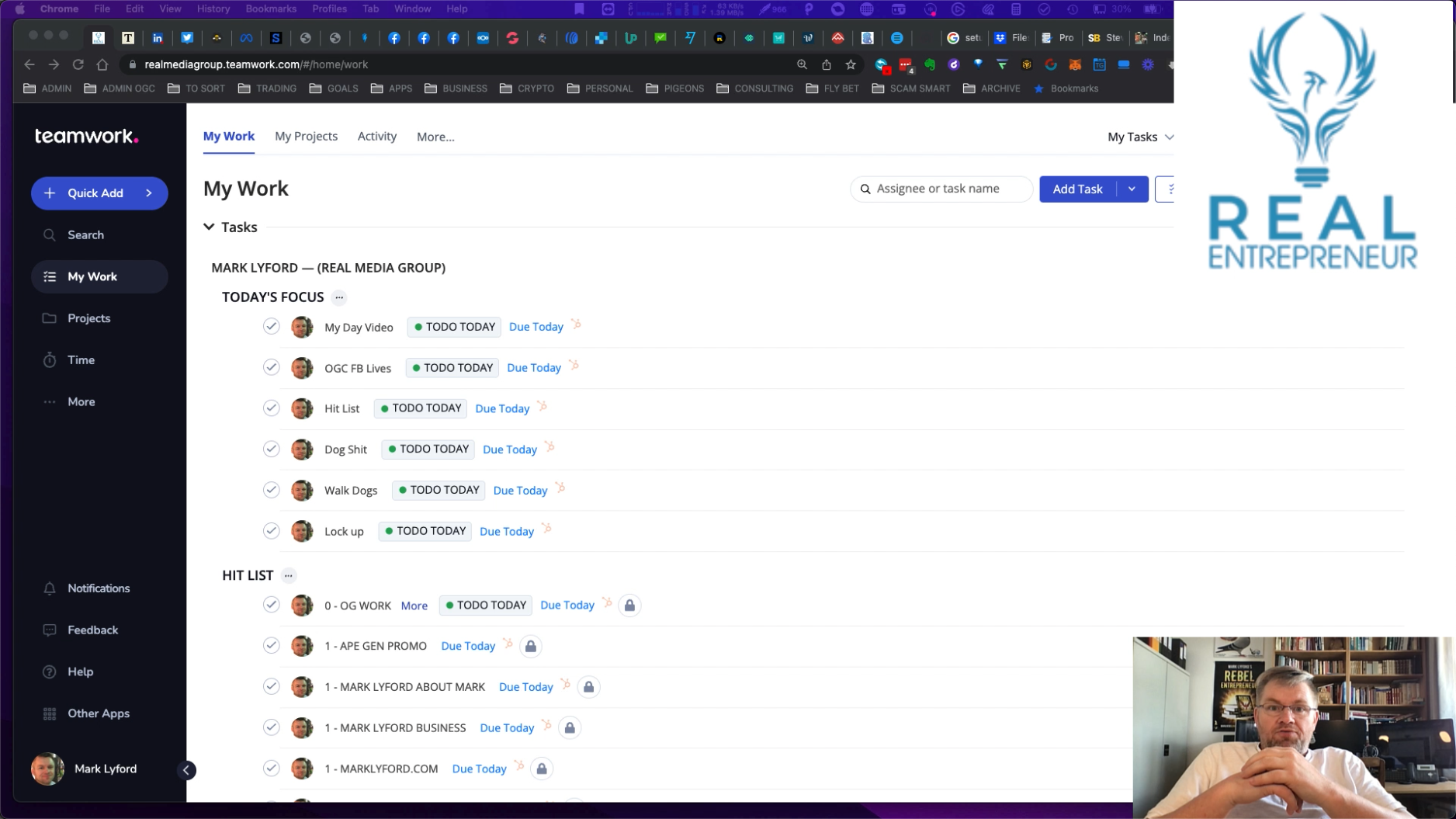
Task: Check off the Walk Dogs task
Action: click(271, 490)
